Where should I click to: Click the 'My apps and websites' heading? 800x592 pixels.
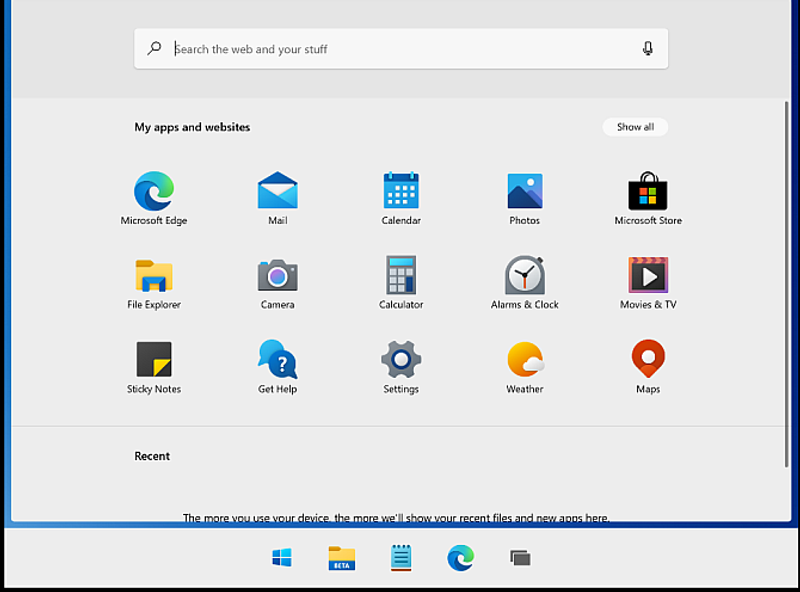pyautogui.click(x=192, y=127)
